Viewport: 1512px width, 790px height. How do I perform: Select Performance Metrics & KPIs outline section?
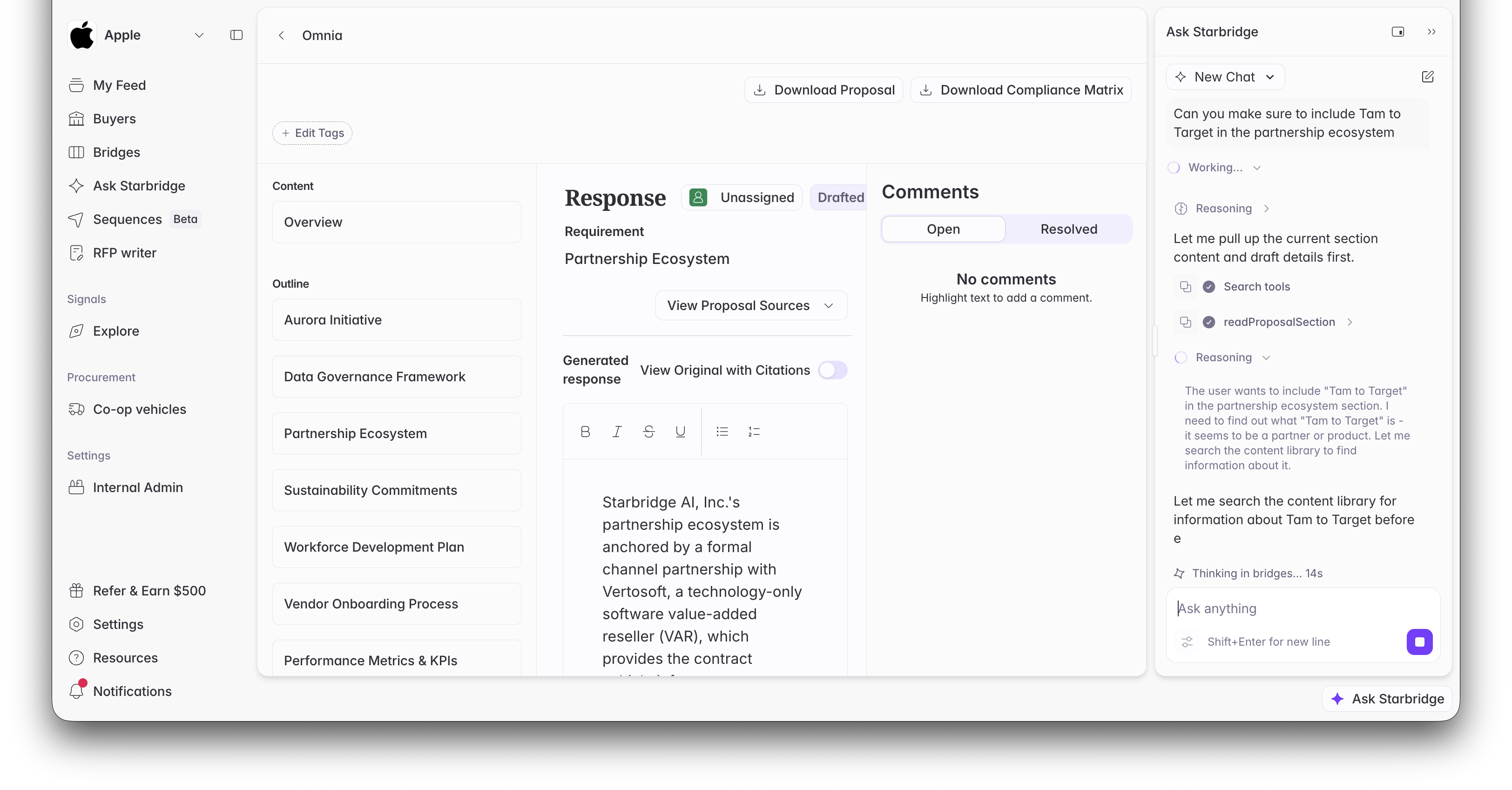[396, 659]
